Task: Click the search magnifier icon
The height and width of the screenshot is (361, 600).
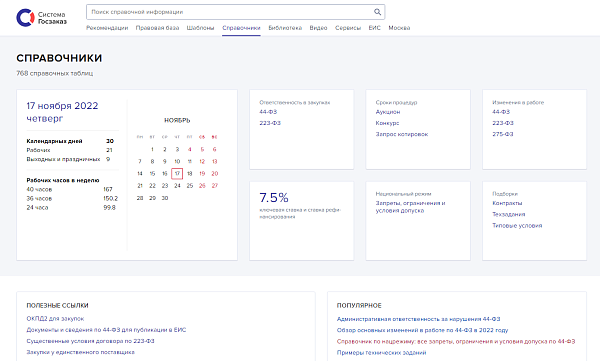Action: (377, 12)
